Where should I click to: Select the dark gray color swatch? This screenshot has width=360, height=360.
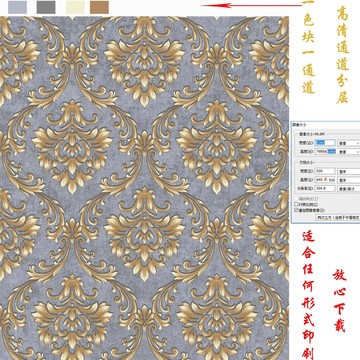coord(46,7)
